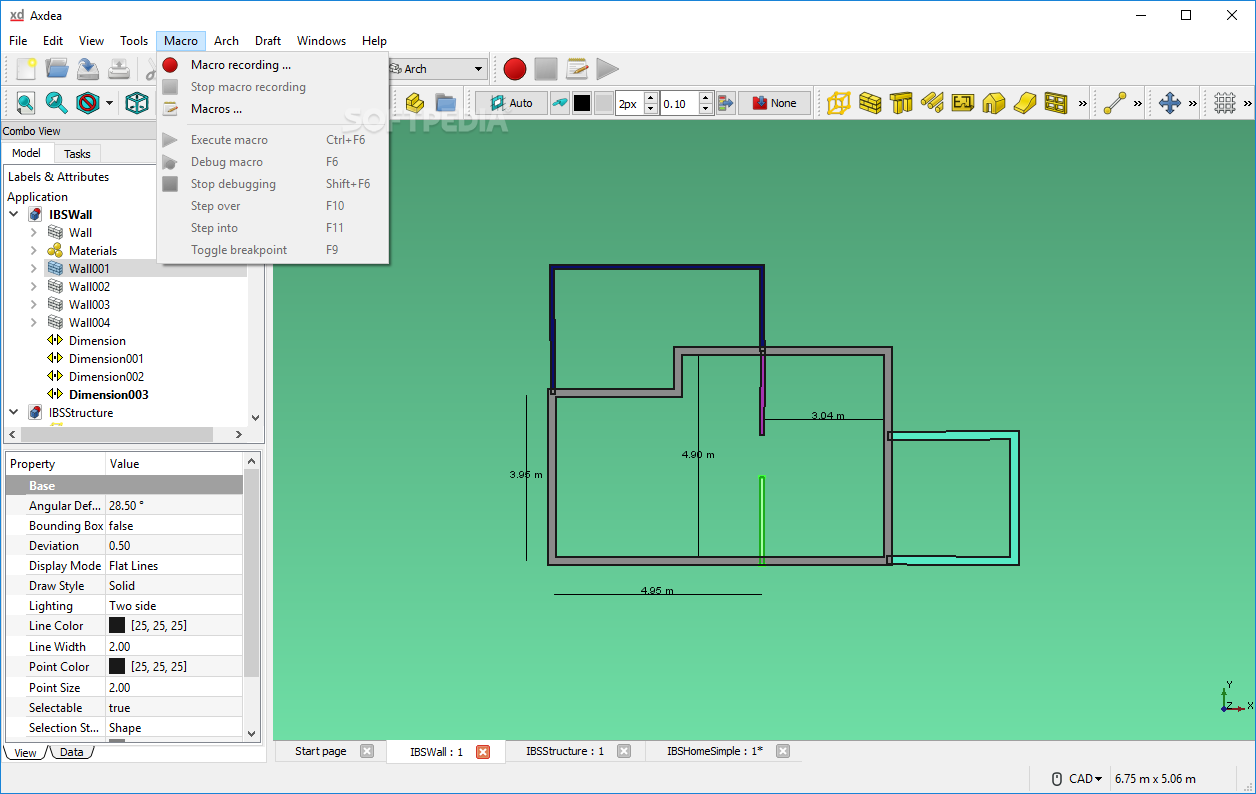Select the Arch wireframe cube tool

click(838, 102)
